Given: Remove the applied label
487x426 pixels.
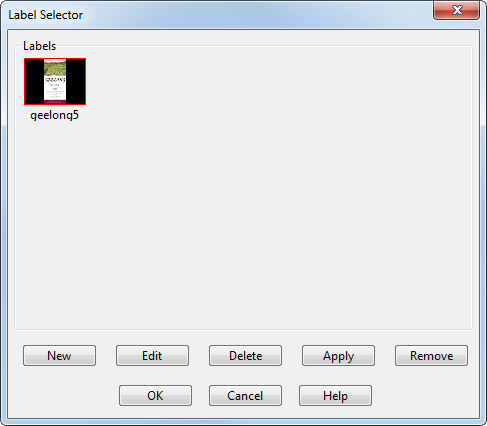Looking at the screenshot, I should pyautogui.click(x=431, y=356).
